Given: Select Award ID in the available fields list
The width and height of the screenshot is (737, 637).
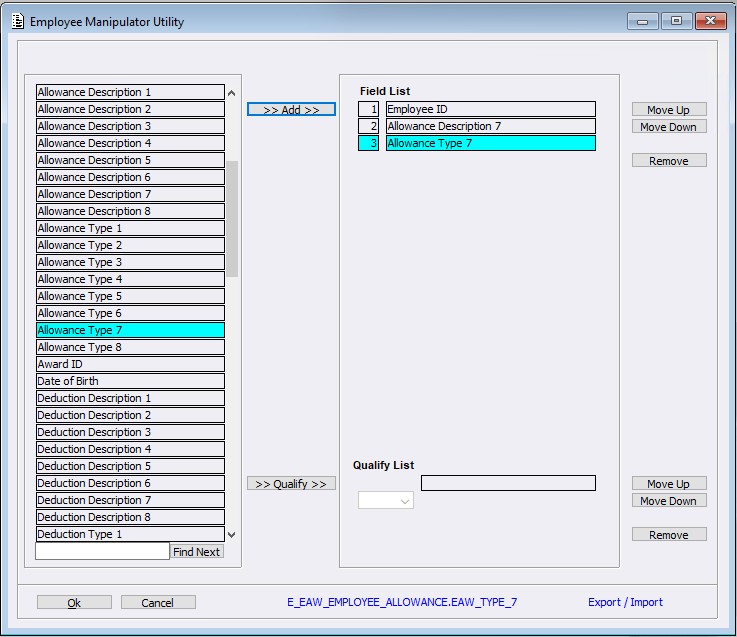Looking at the screenshot, I should (130, 364).
